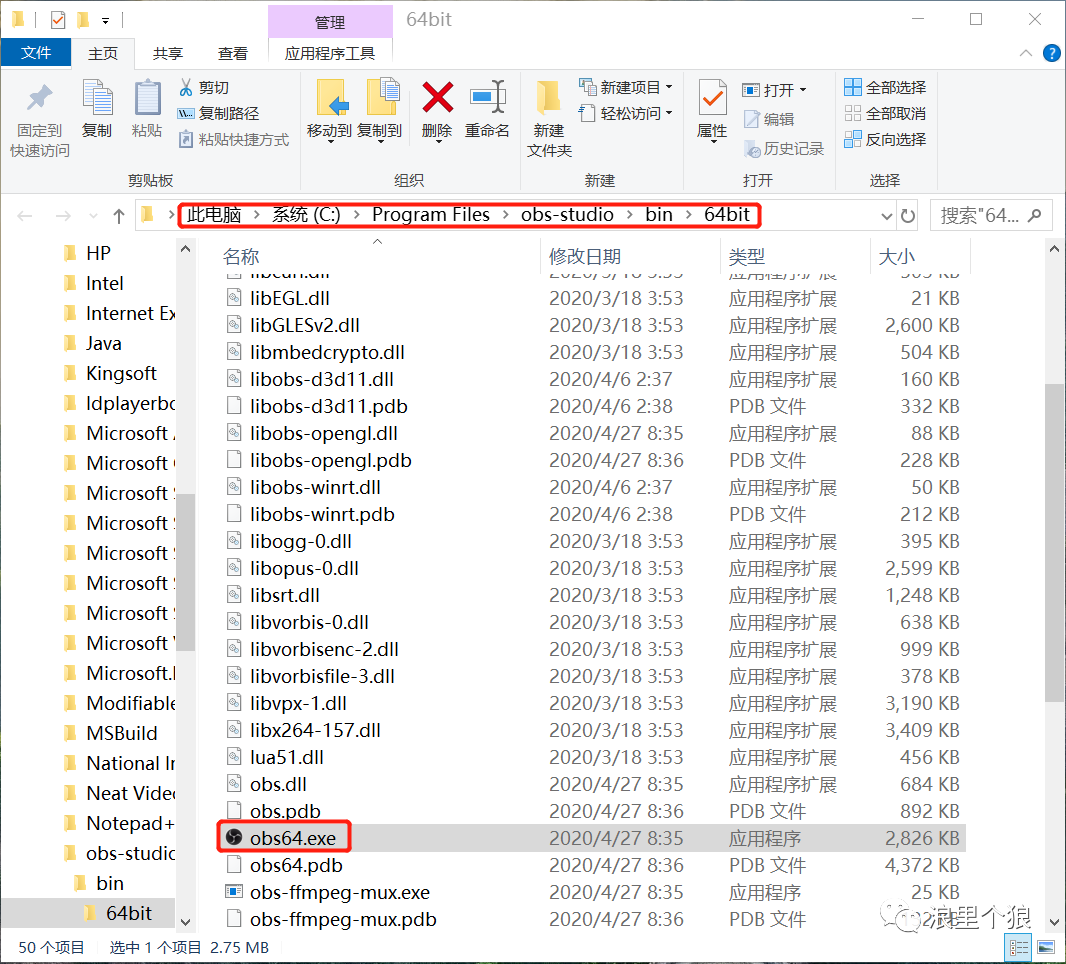Click History (历史记录) in the ribbon
This screenshot has height=964, width=1066.
point(784,148)
